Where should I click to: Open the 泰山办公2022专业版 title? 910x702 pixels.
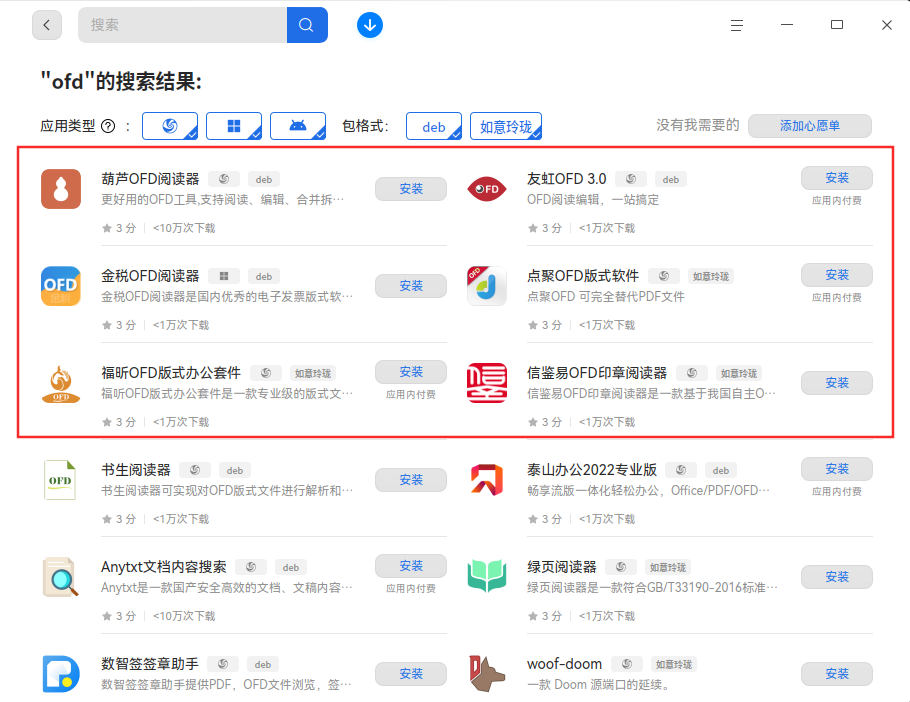592,470
